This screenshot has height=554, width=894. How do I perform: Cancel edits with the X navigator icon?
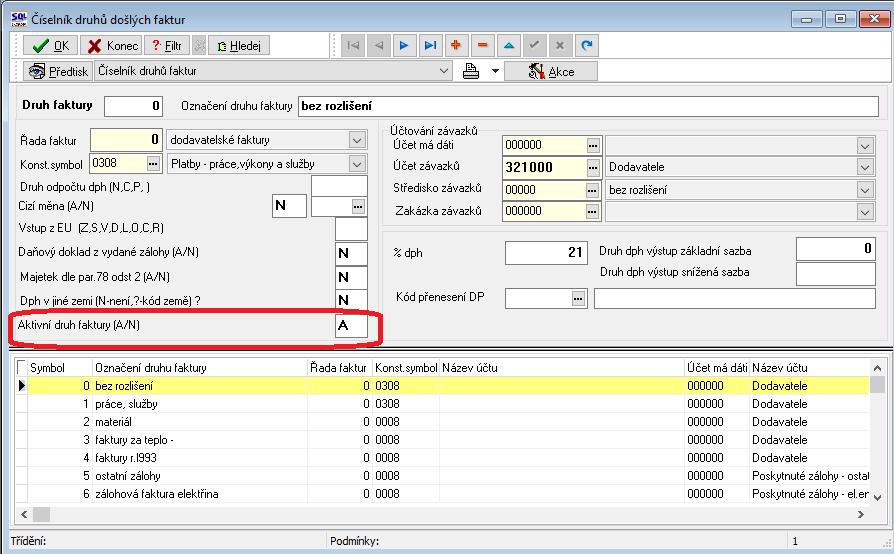(x=560, y=46)
